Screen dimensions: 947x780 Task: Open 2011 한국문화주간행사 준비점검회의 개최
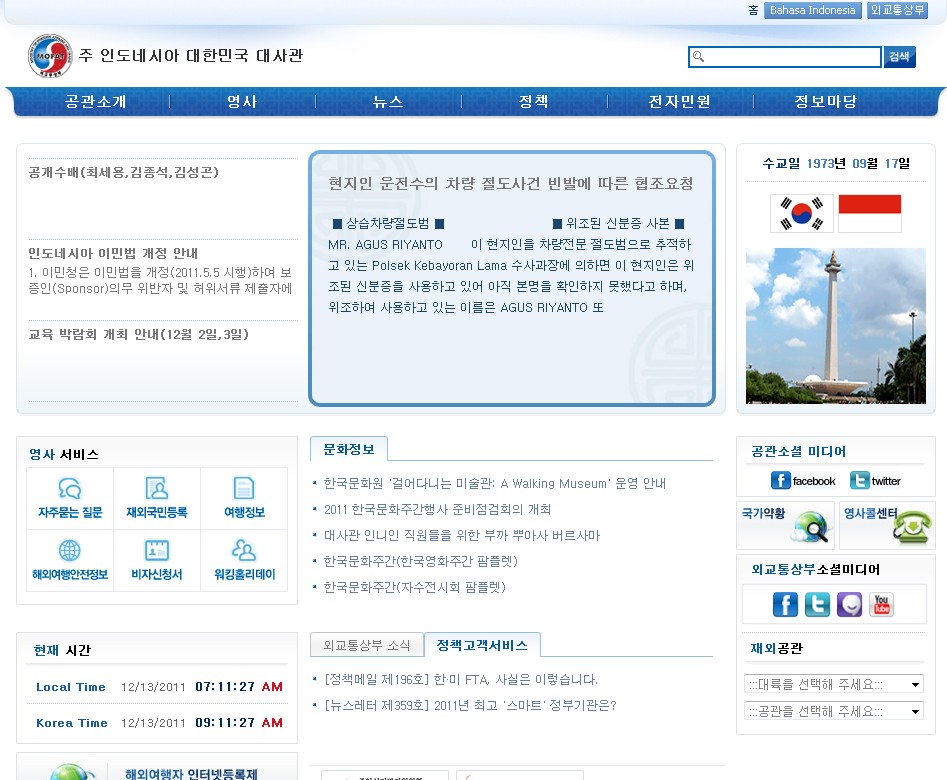point(437,509)
